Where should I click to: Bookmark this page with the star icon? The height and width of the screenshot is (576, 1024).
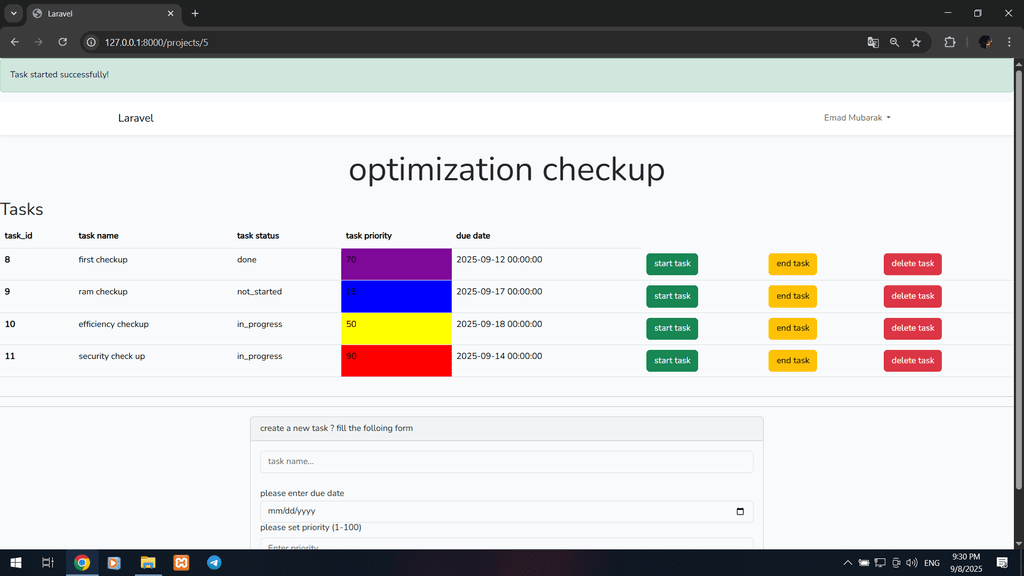tap(916, 42)
